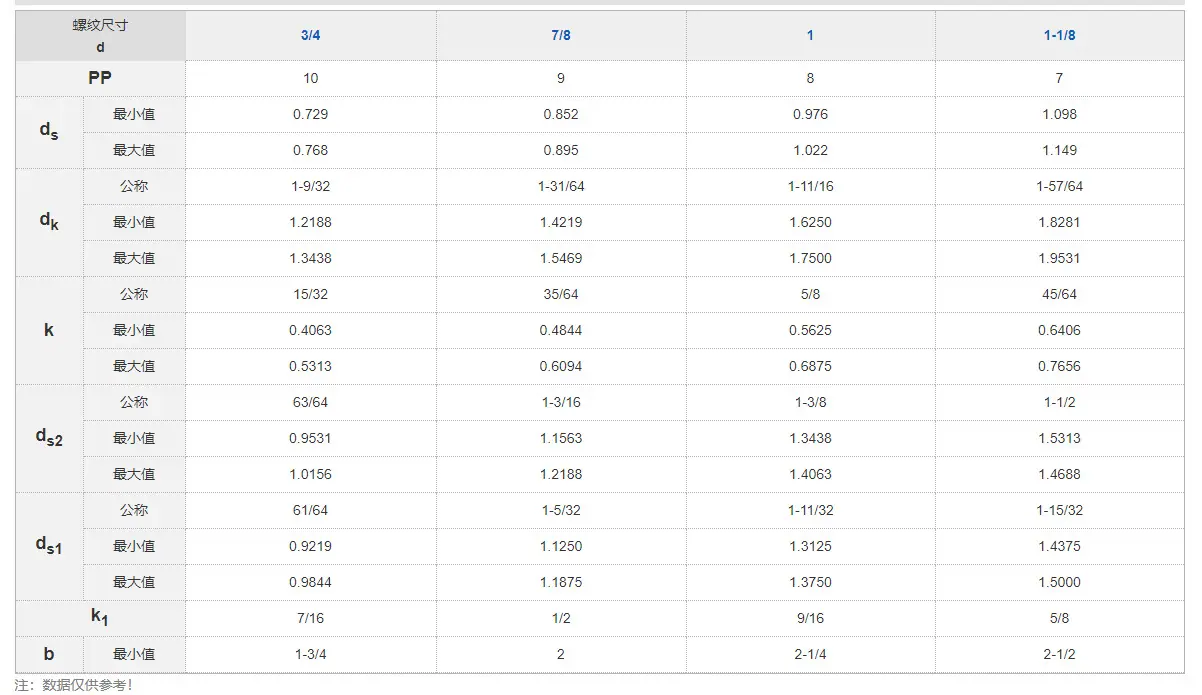Select the 35/64 nominal cell
Screen dimensions: 1202x695
[561, 294]
